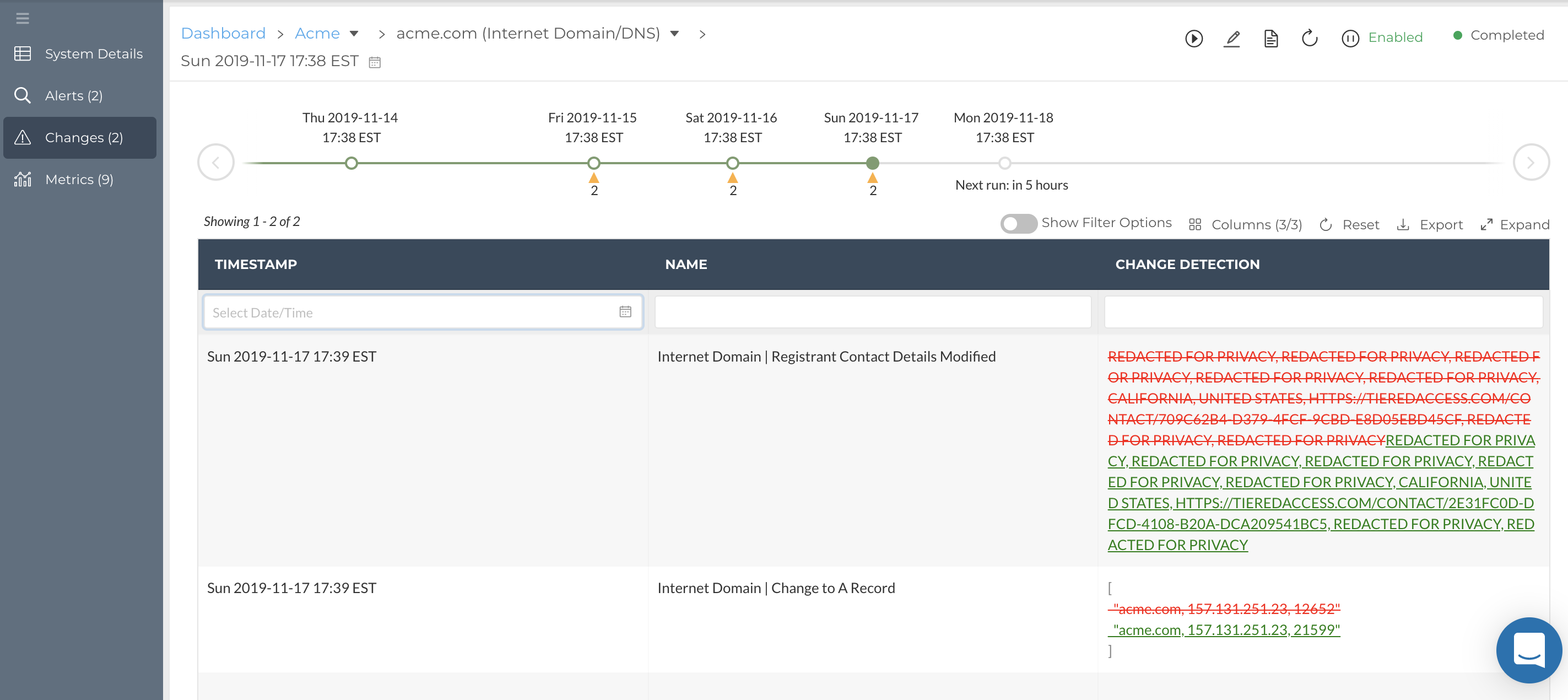Screen dimensions: 1568x700
Task: Click the Export button
Action: [x=1429, y=225]
